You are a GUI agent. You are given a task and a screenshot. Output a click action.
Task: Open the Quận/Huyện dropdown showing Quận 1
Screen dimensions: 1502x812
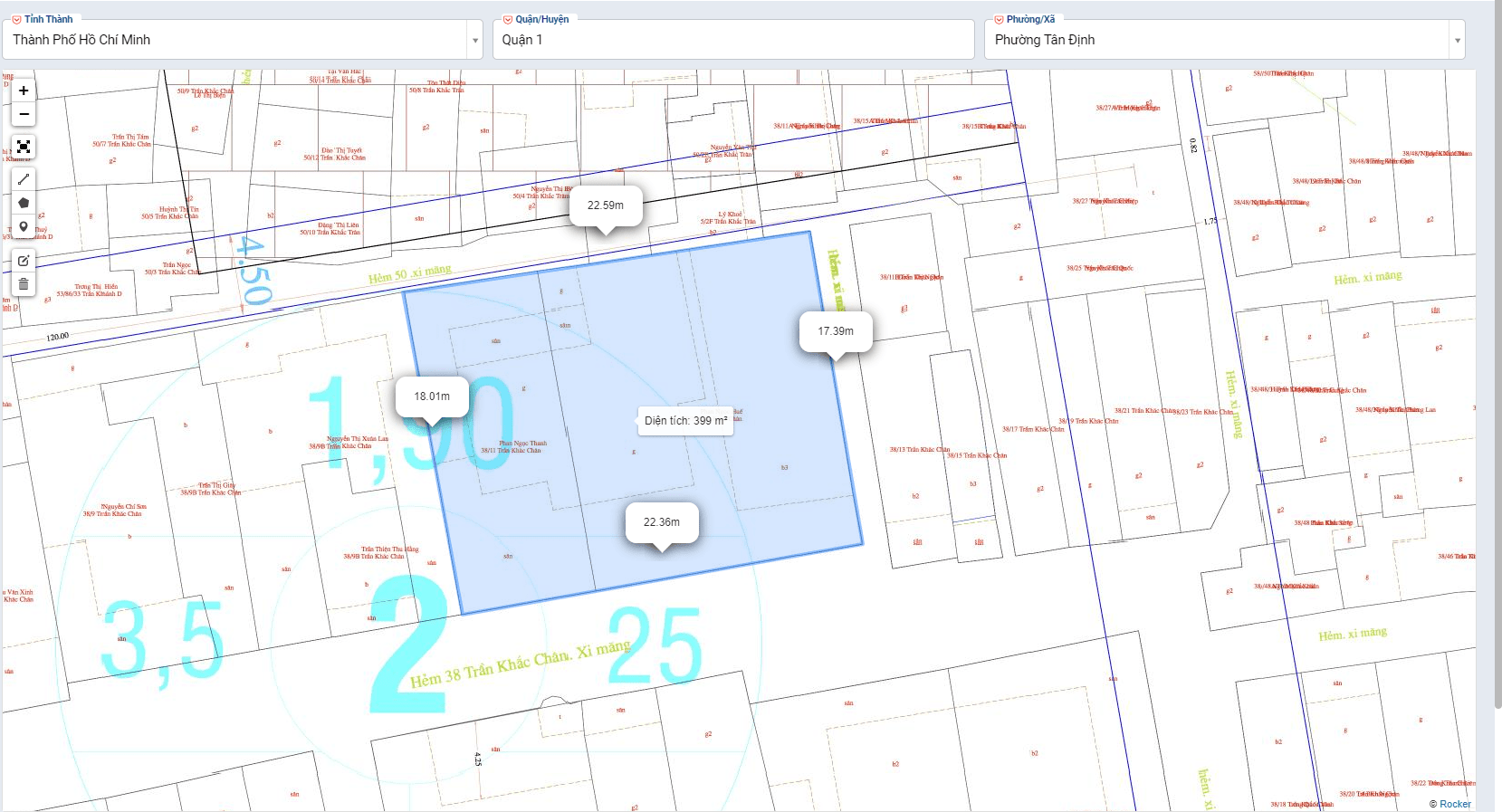(733, 40)
